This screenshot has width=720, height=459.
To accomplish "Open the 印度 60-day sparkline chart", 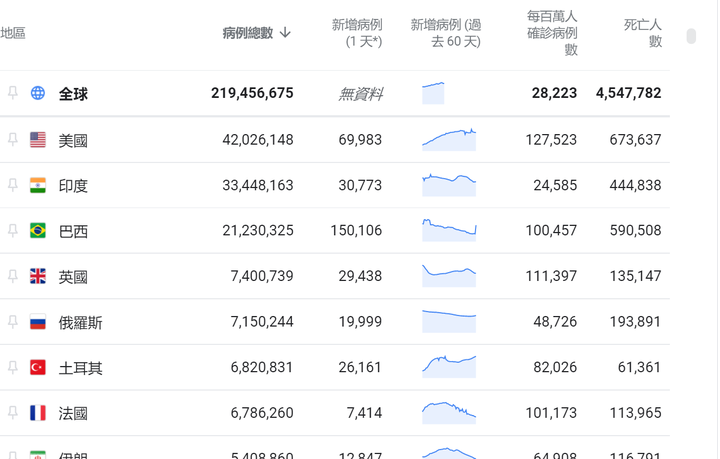I will coord(449,185).
